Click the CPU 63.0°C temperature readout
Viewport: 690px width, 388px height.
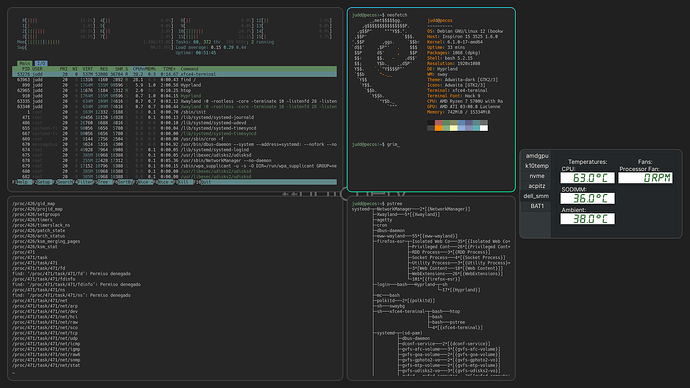587,178
